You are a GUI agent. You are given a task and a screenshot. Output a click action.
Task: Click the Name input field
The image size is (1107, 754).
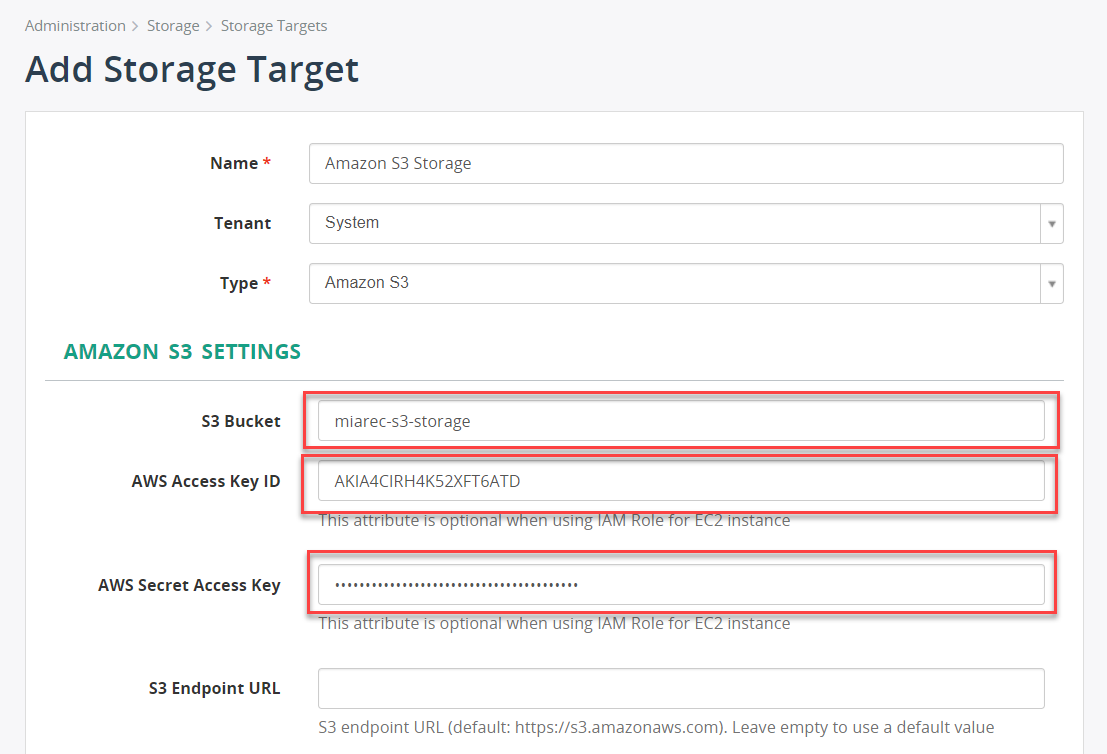(686, 164)
